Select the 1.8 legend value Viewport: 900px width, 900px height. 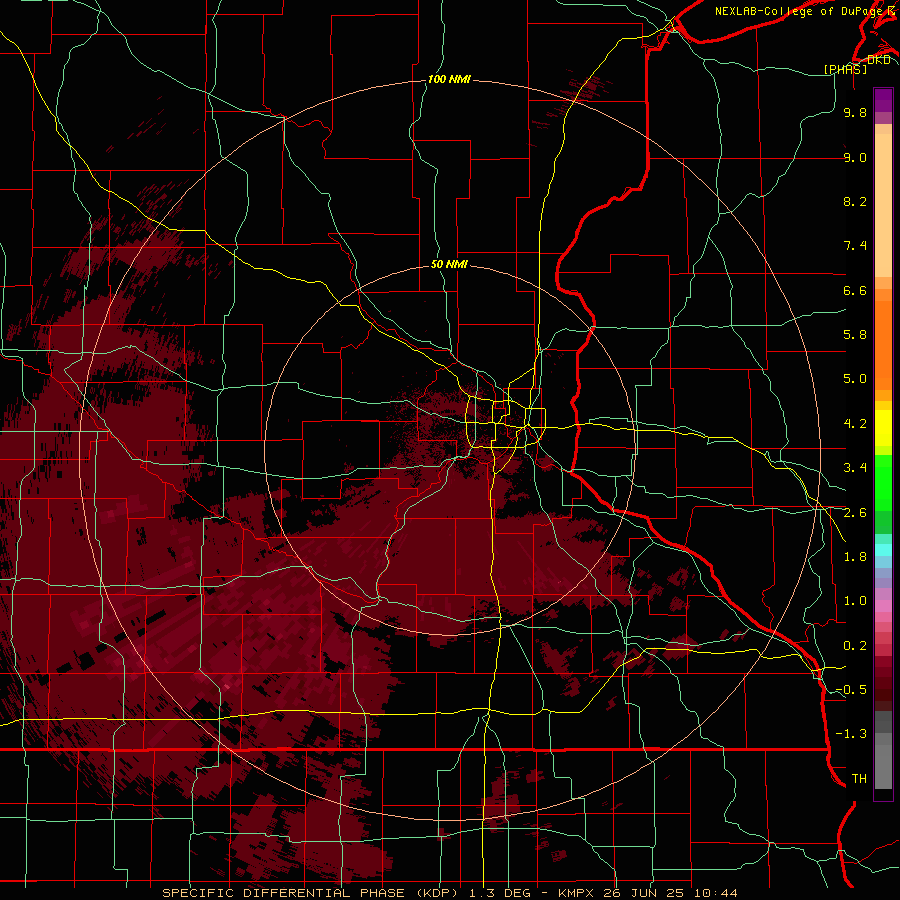click(x=855, y=557)
